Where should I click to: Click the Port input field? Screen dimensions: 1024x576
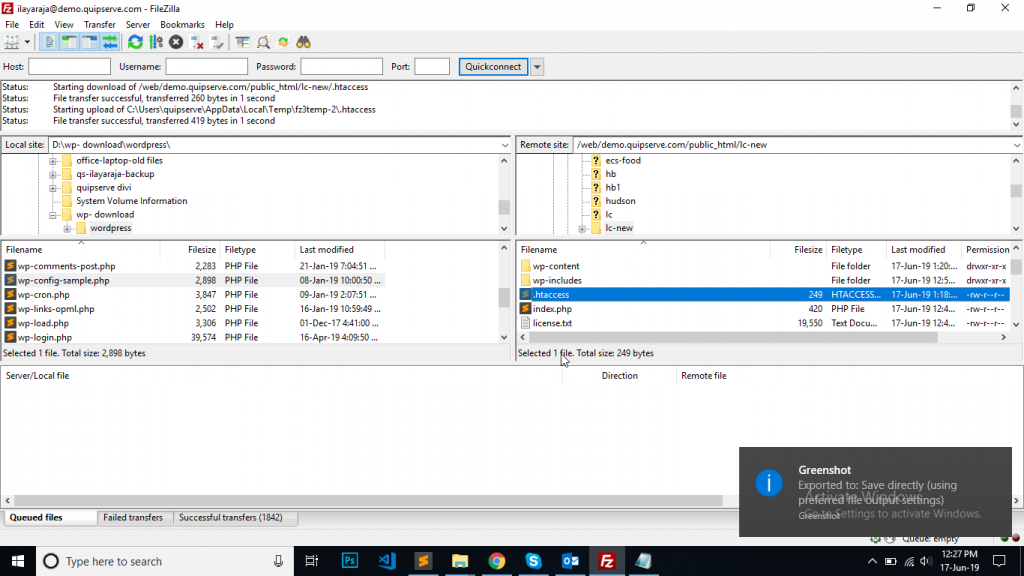coord(432,67)
